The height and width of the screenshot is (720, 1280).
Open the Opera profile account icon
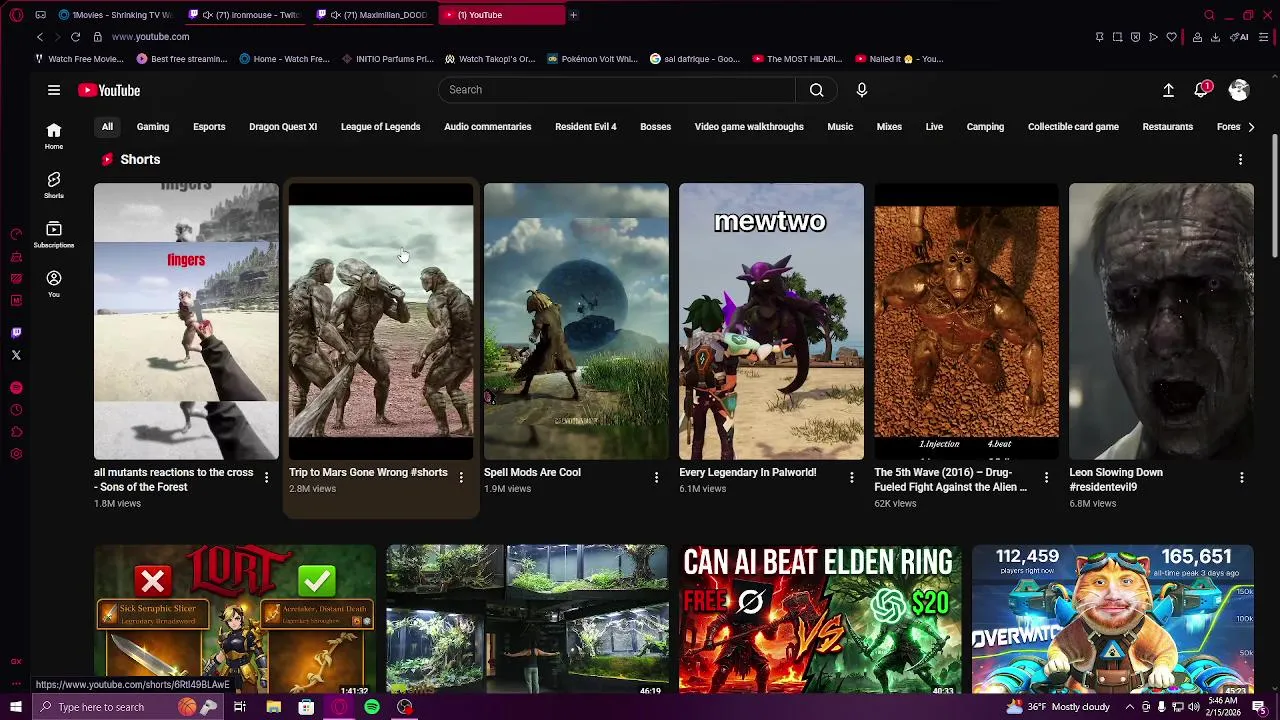(1197, 37)
